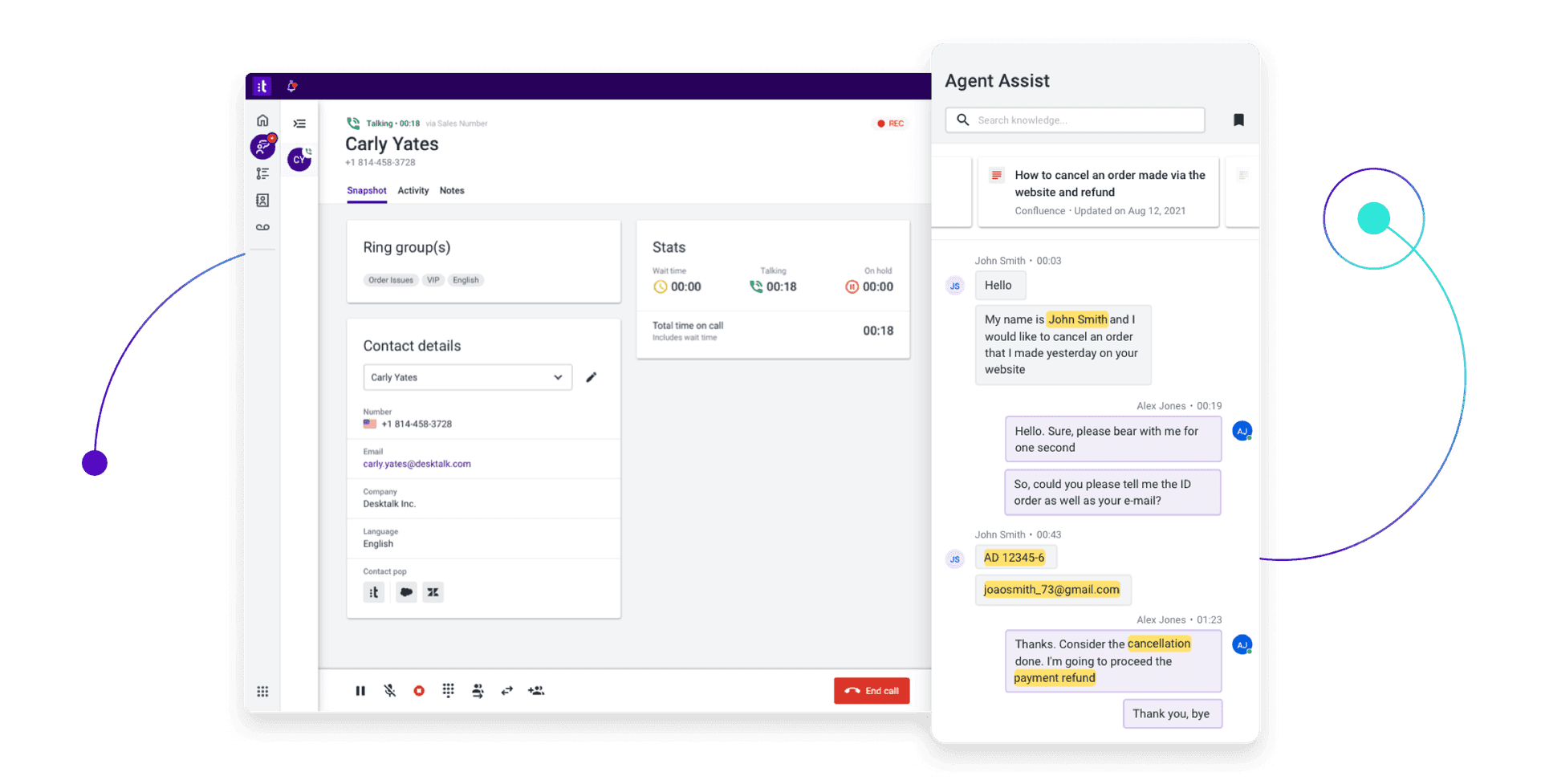Screen dimensions: 1541x784
Task: Click highlighted email joaosmith_73@gmail.com
Action: [1051, 590]
